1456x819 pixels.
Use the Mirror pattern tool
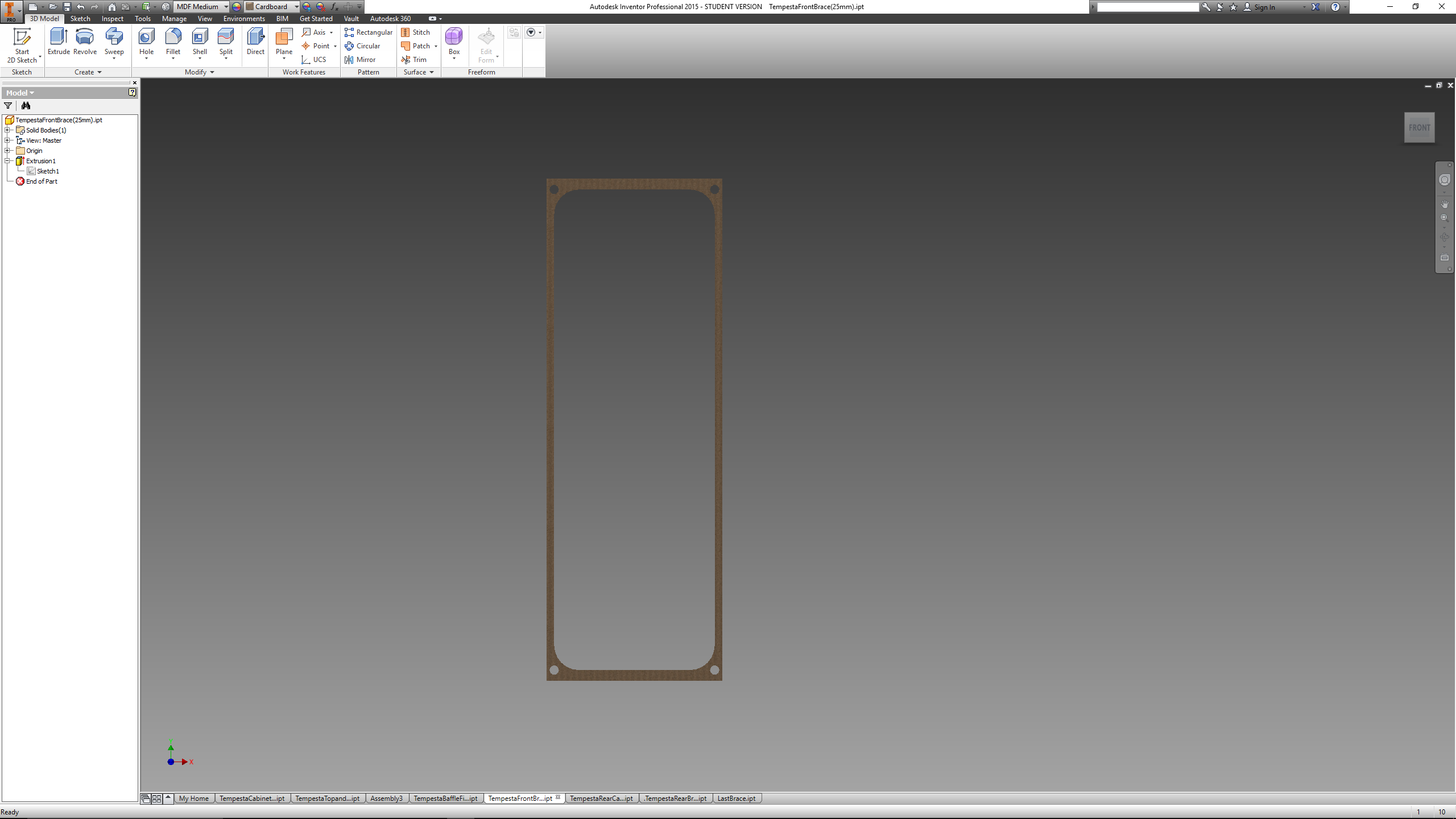(x=360, y=60)
